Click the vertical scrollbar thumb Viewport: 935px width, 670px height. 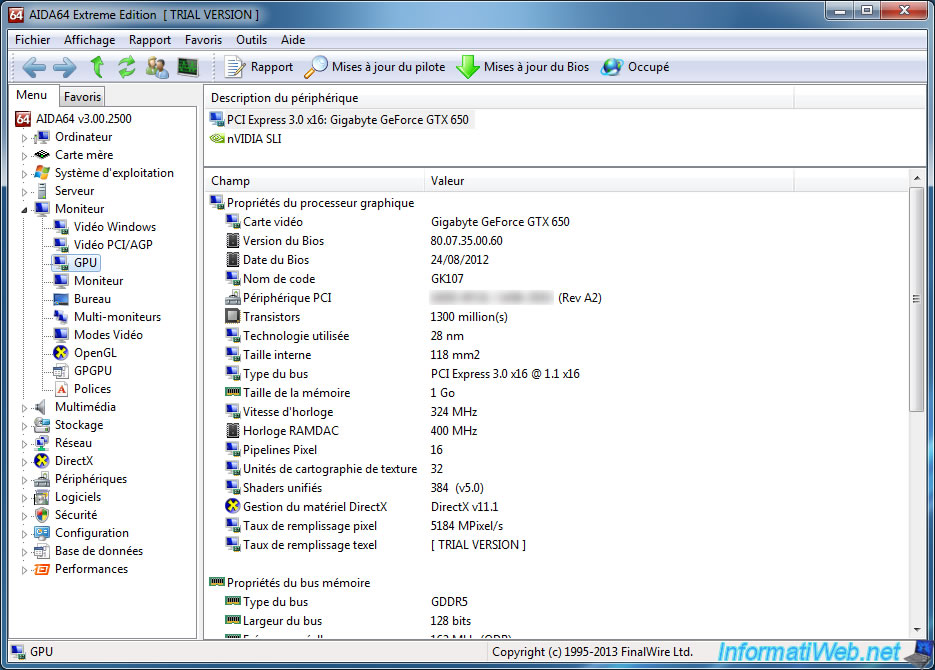click(x=917, y=299)
